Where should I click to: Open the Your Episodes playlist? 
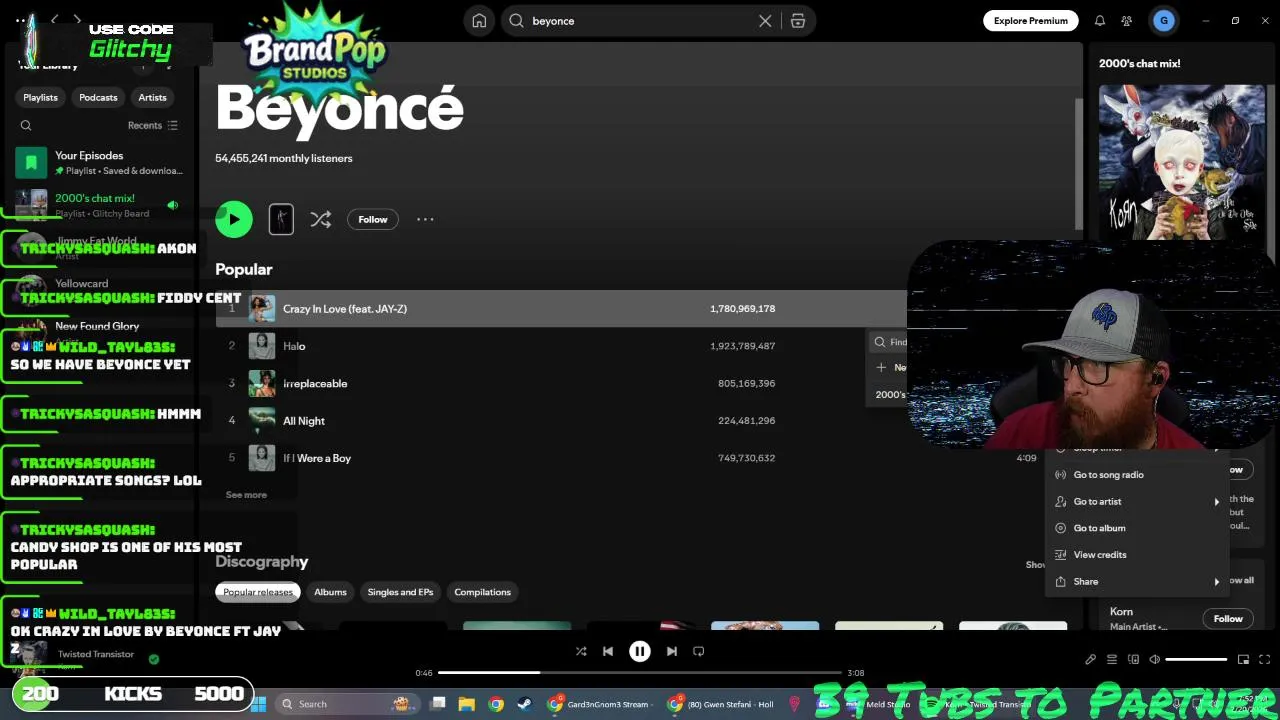click(x=100, y=162)
